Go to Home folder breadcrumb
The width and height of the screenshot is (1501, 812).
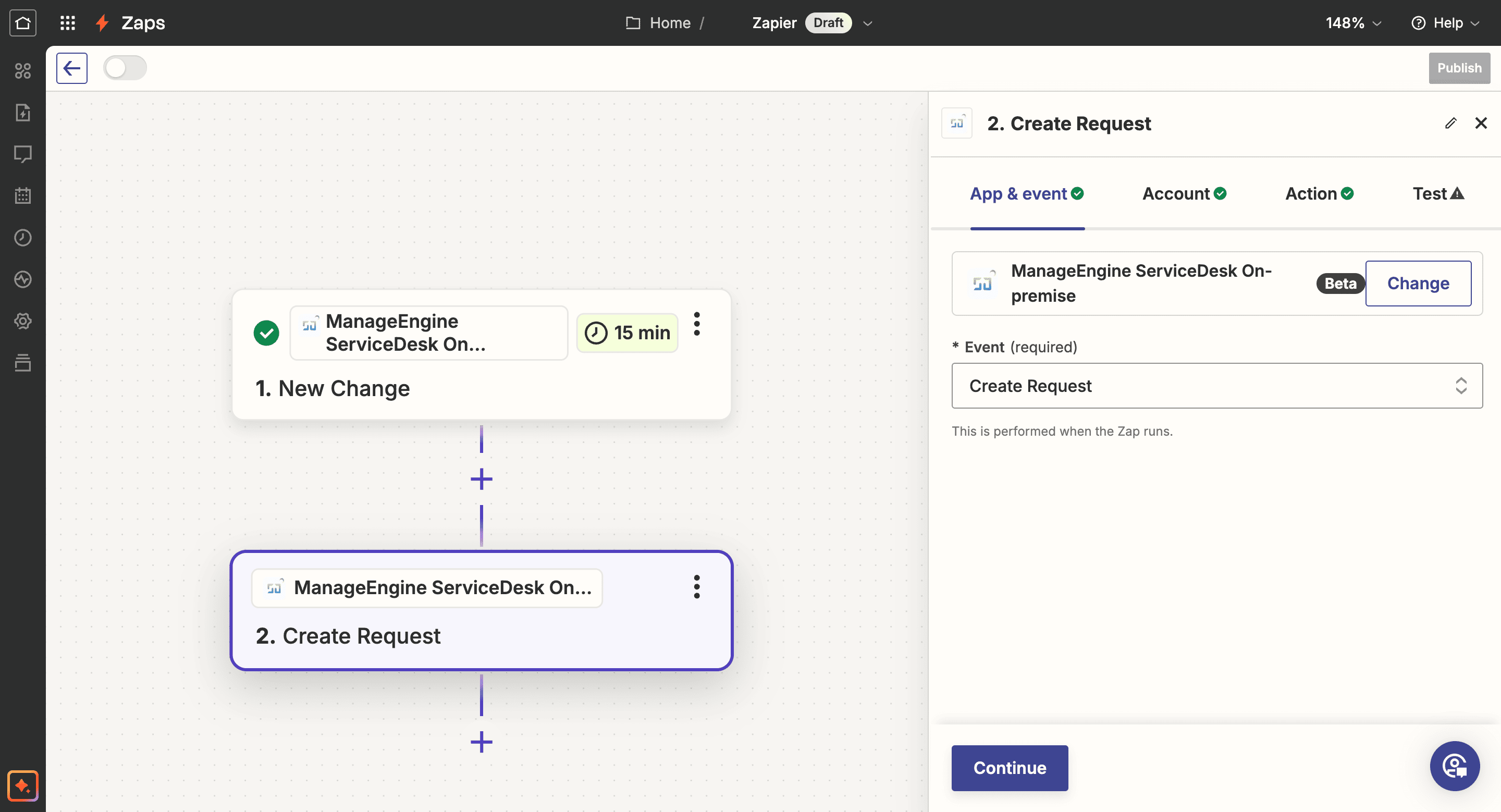[x=658, y=23]
